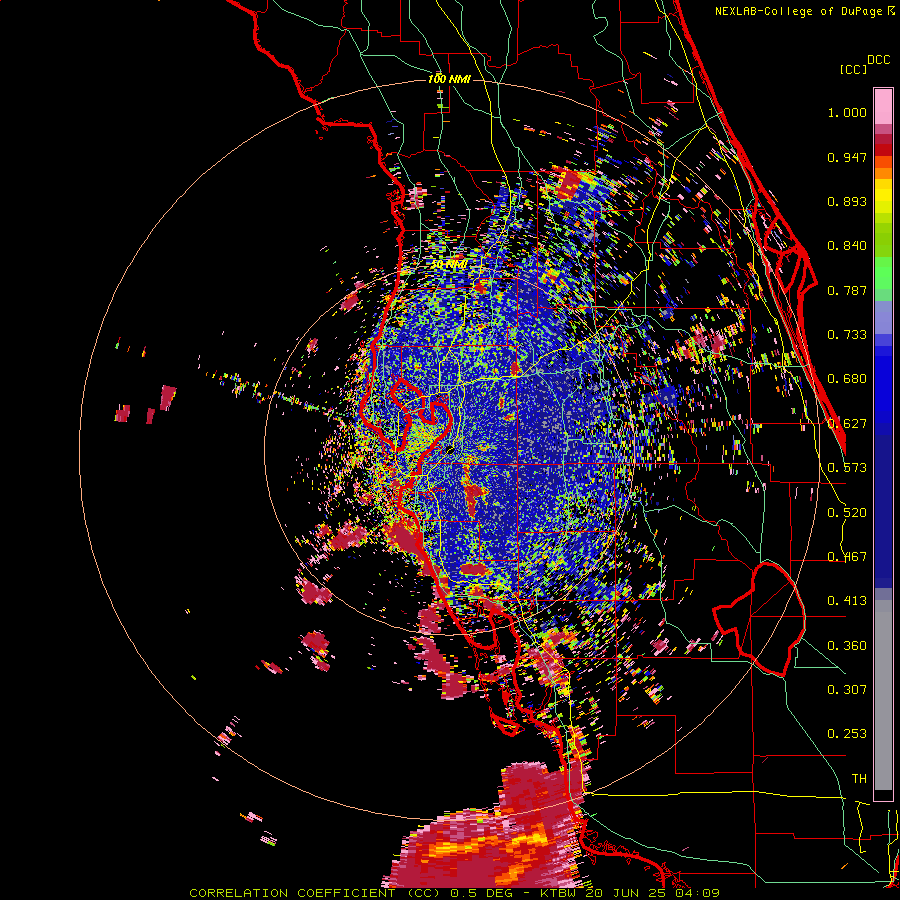The image size is (900, 900).
Task: Select the 0.893 color scale value
Action: pos(847,201)
